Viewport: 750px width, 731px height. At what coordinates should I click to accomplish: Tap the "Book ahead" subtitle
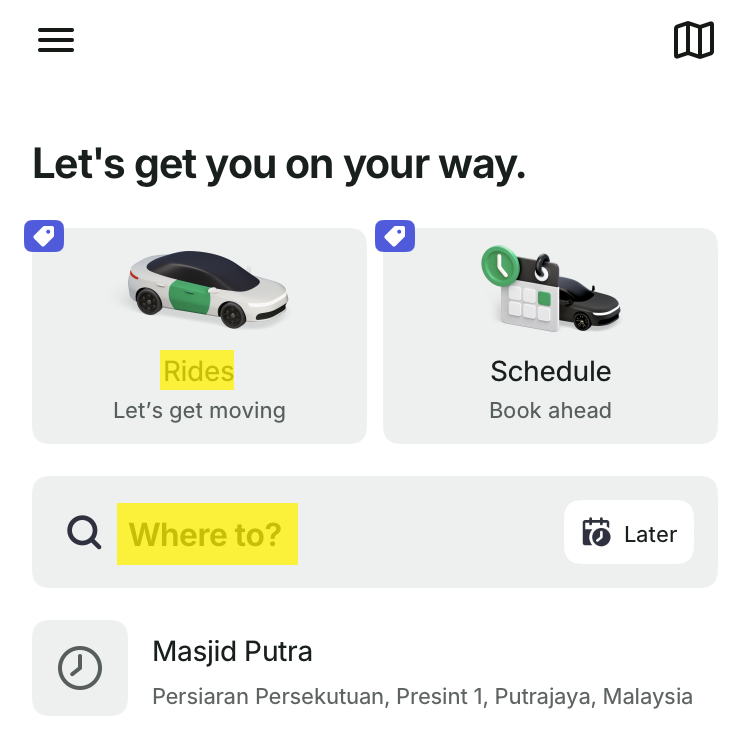pyautogui.click(x=550, y=410)
